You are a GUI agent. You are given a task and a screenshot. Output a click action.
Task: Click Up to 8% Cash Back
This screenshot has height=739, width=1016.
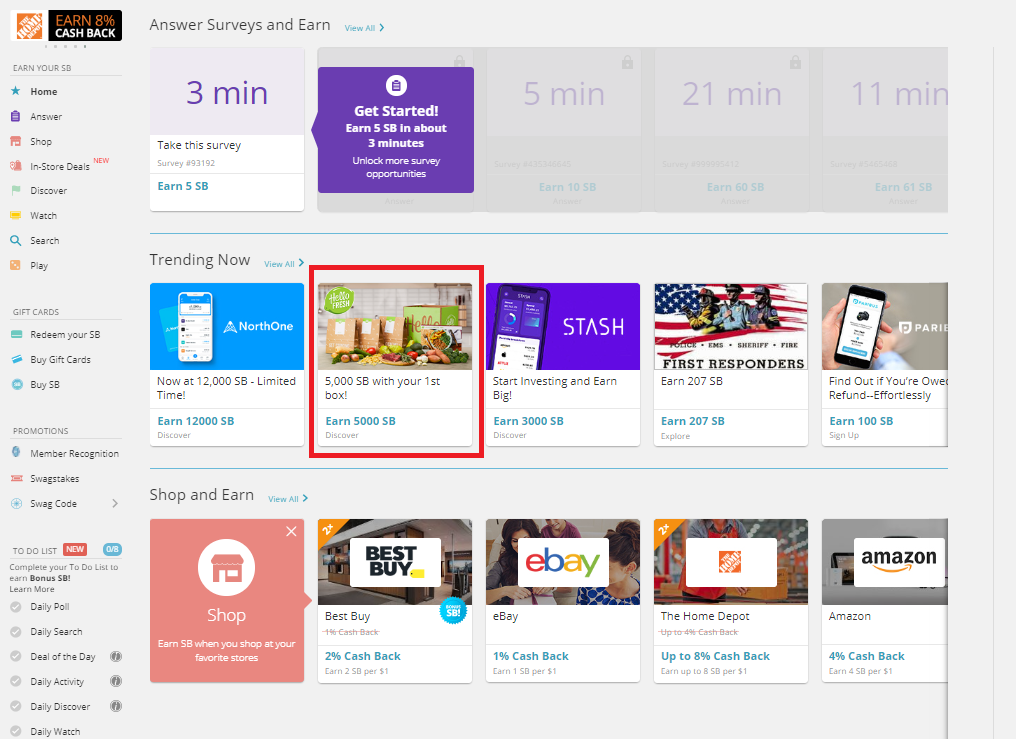click(715, 656)
